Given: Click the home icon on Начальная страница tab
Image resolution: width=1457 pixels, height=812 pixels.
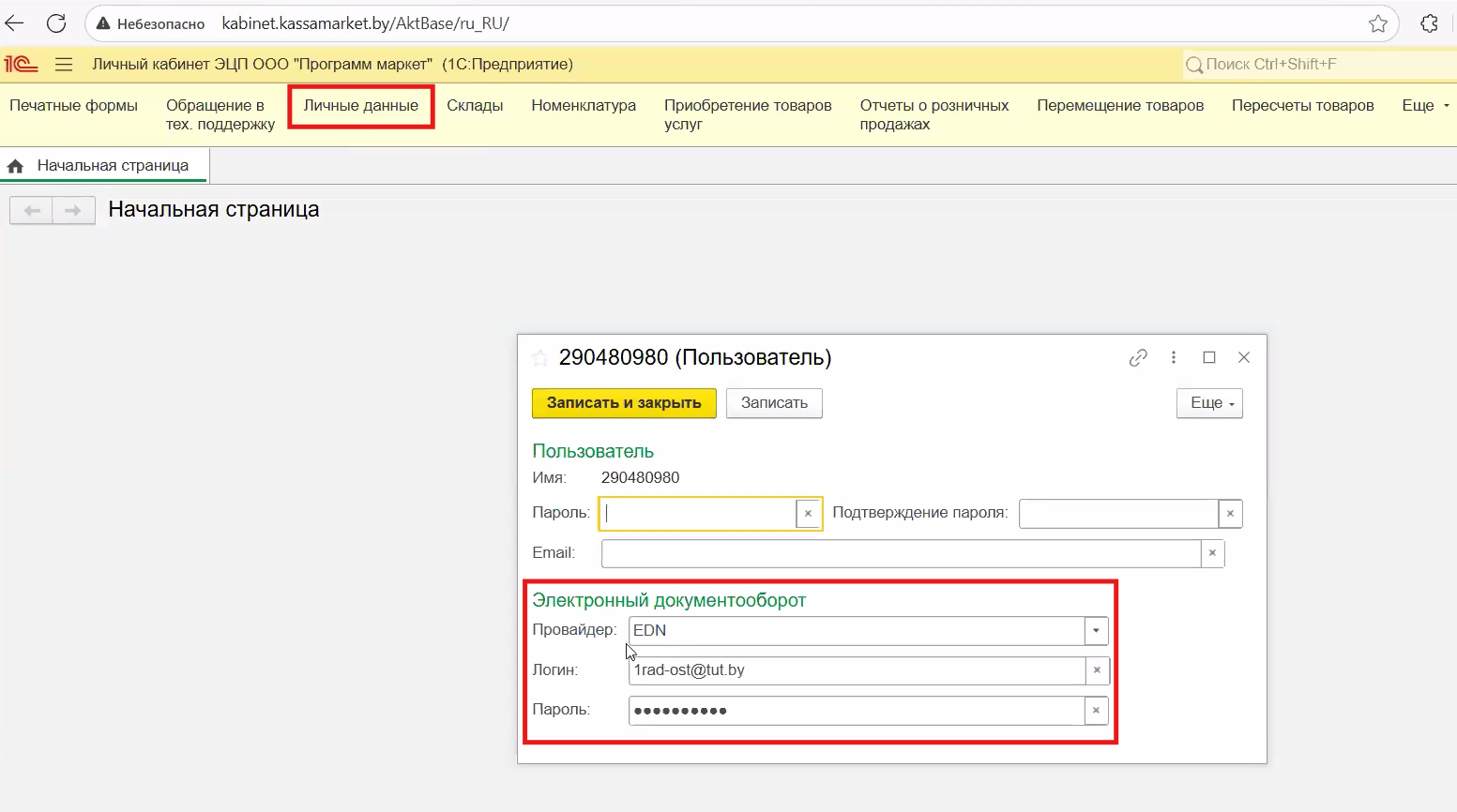Looking at the screenshot, I should point(15,166).
